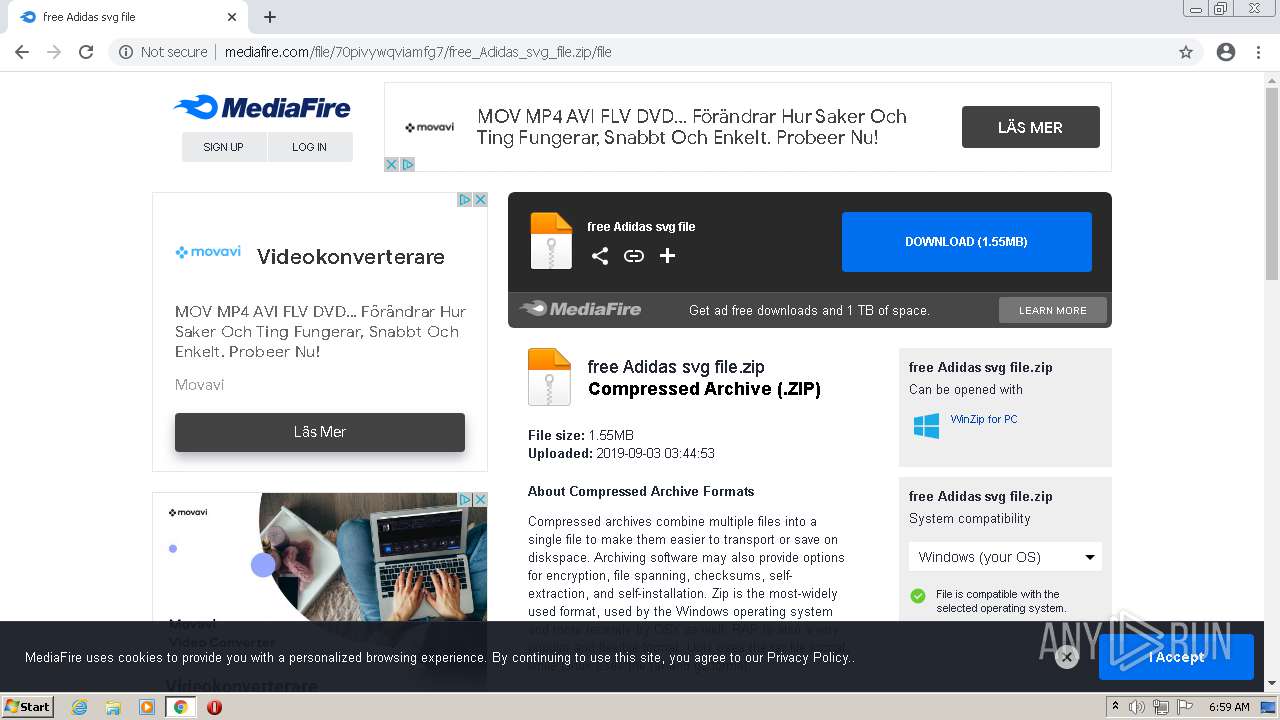Click the green compatibility checkmark icon
The height and width of the screenshot is (720, 1280).
918,596
